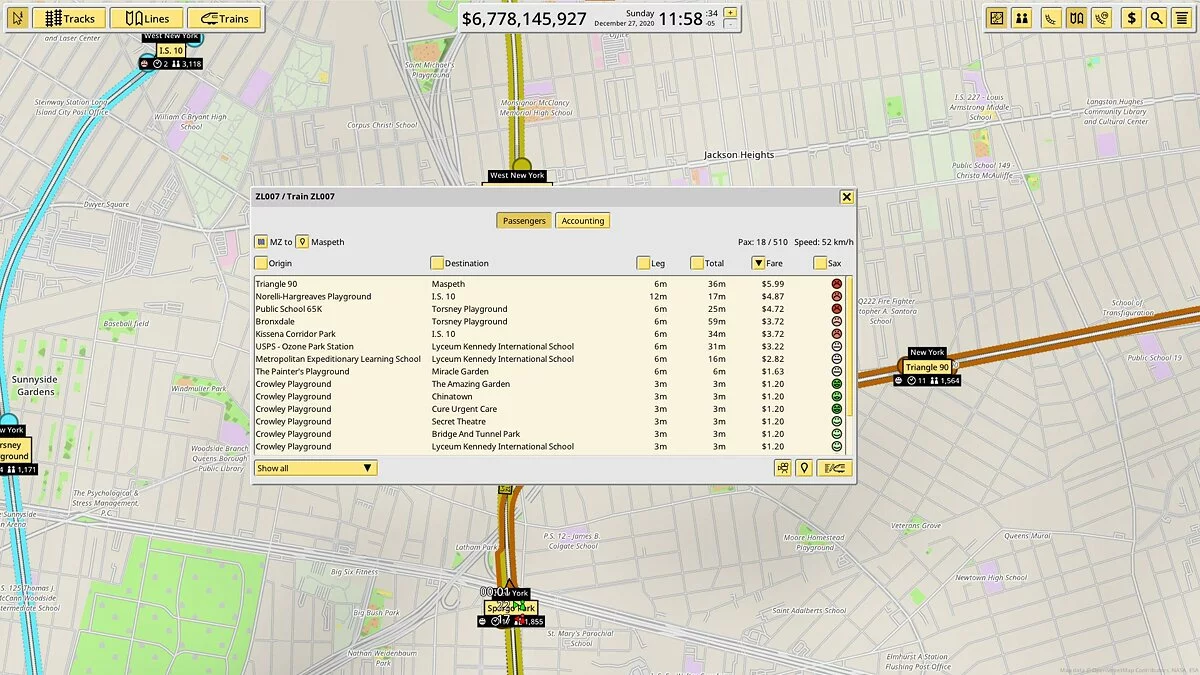
Task: Increase game speed with plus button
Action: (730, 12)
